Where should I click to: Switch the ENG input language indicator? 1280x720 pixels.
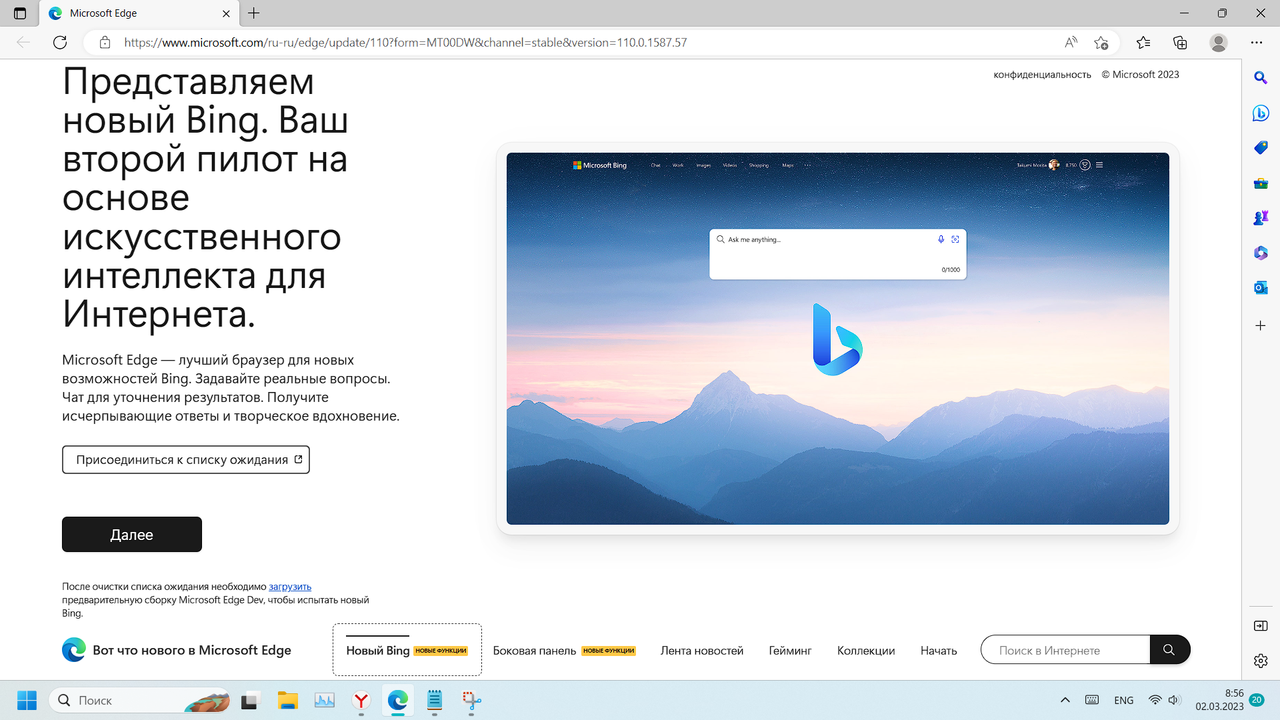(1124, 700)
